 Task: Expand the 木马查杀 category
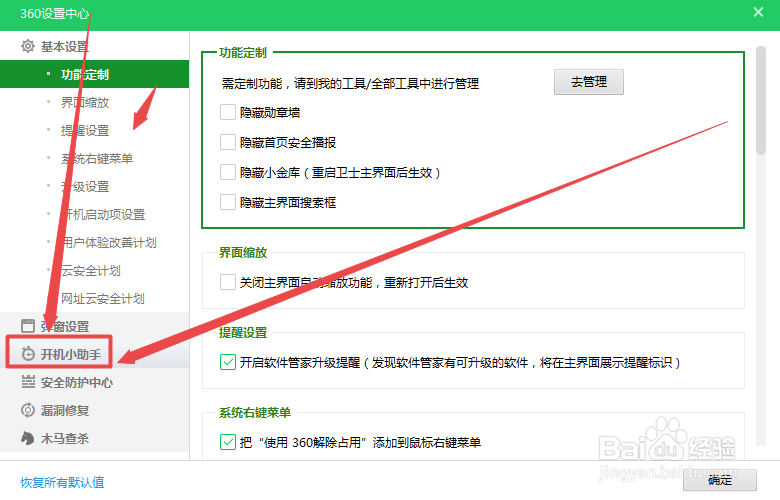[x=95, y=438]
